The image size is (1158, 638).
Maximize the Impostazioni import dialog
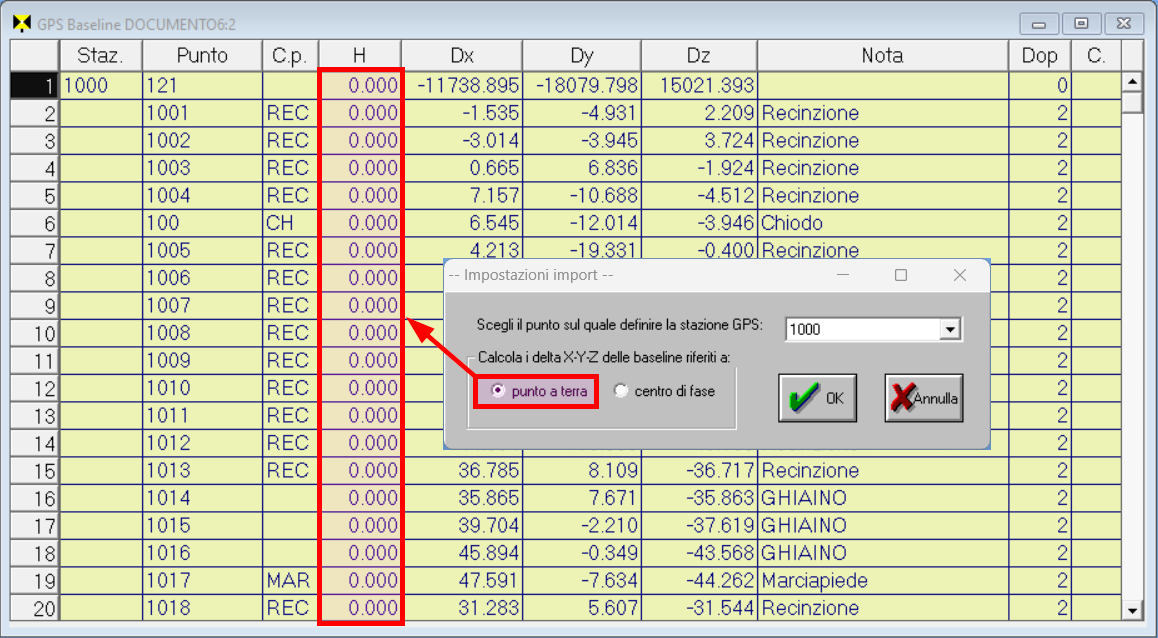(901, 275)
